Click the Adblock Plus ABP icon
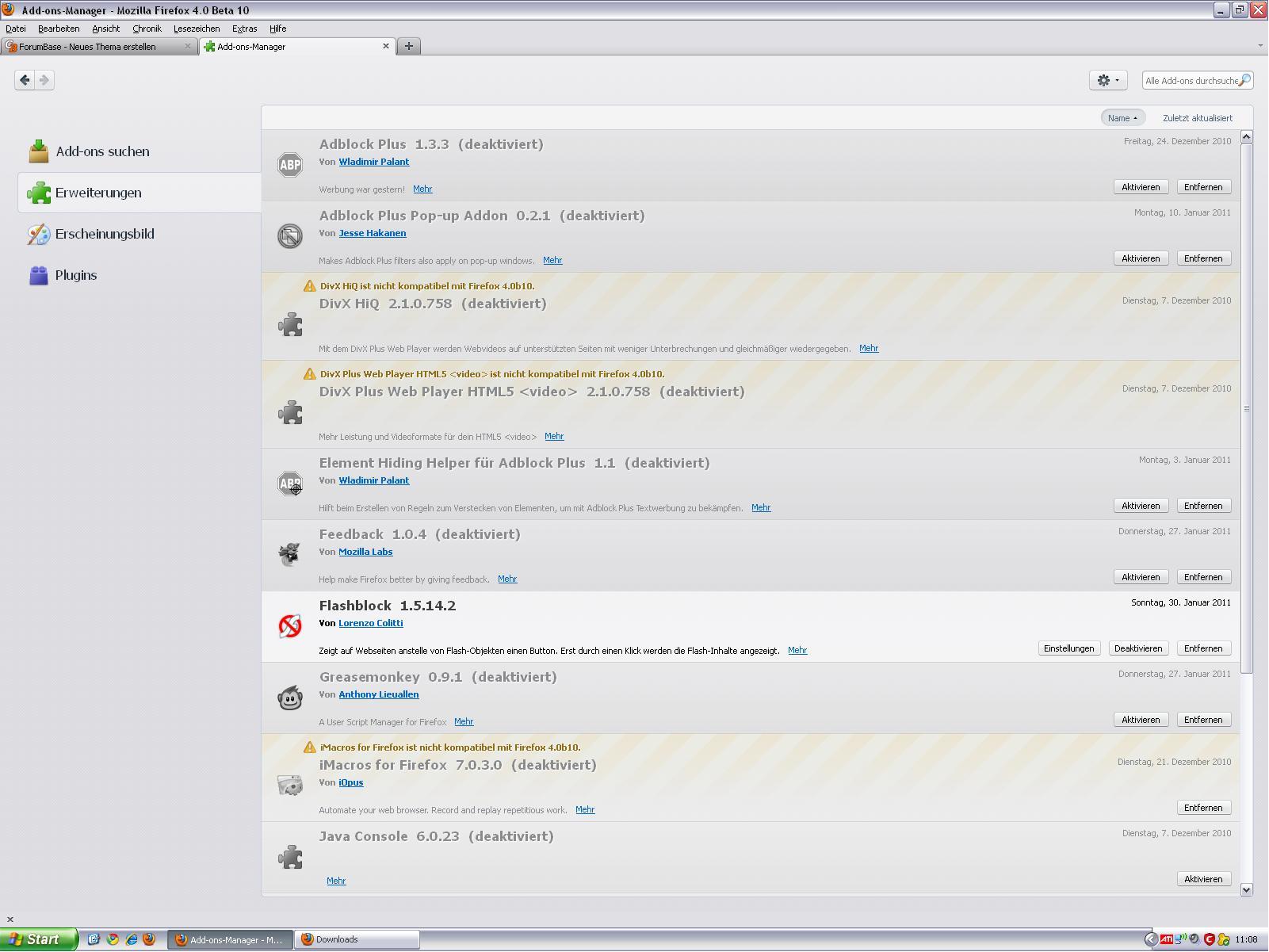The image size is (1269, 952). pos(290,165)
